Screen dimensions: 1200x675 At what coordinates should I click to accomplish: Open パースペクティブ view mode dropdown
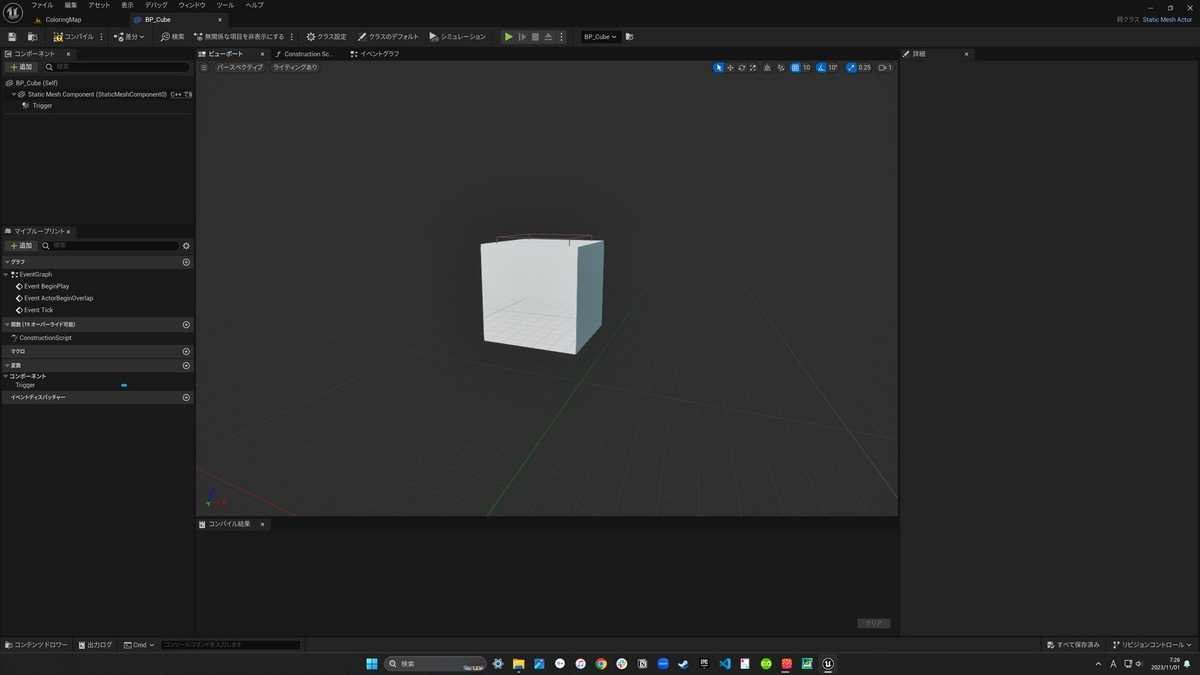[x=240, y=67]
